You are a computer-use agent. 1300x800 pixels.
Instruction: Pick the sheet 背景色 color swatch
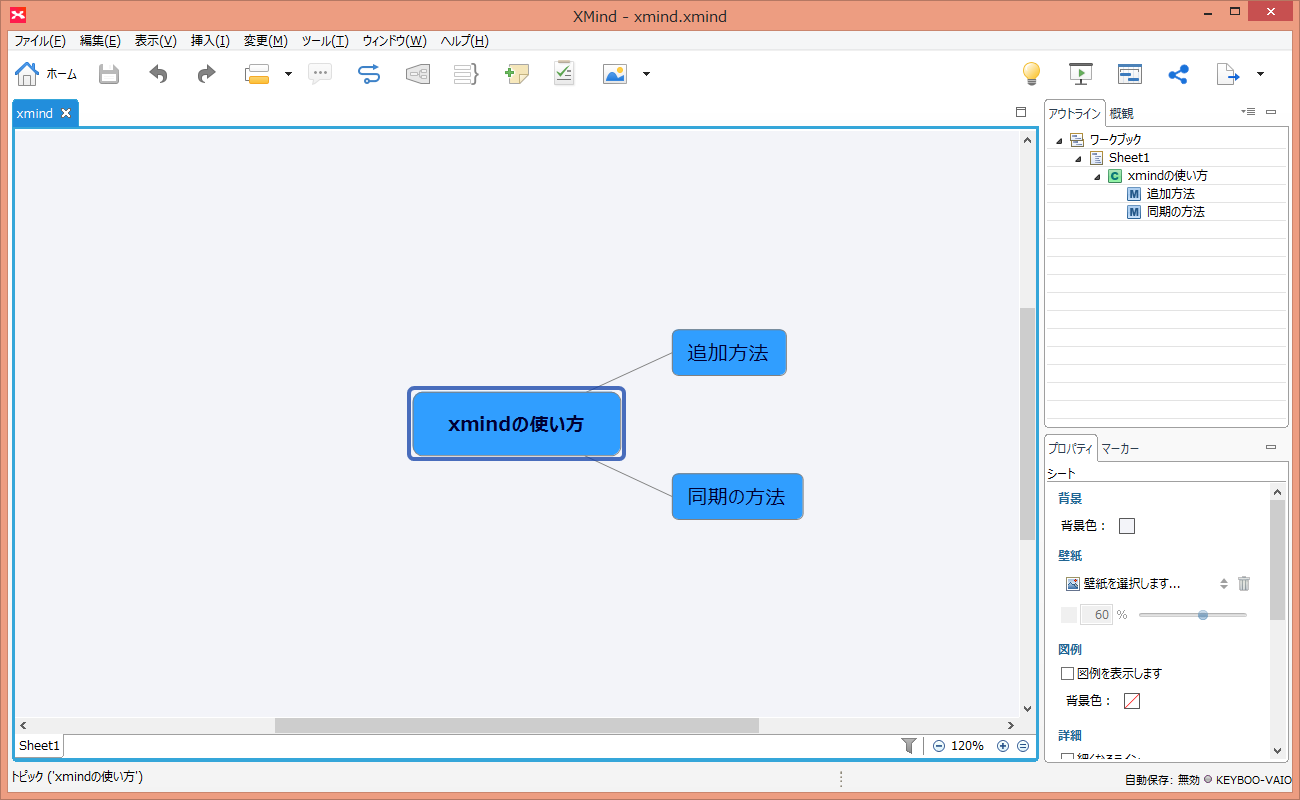click(x=1127, y=526)
